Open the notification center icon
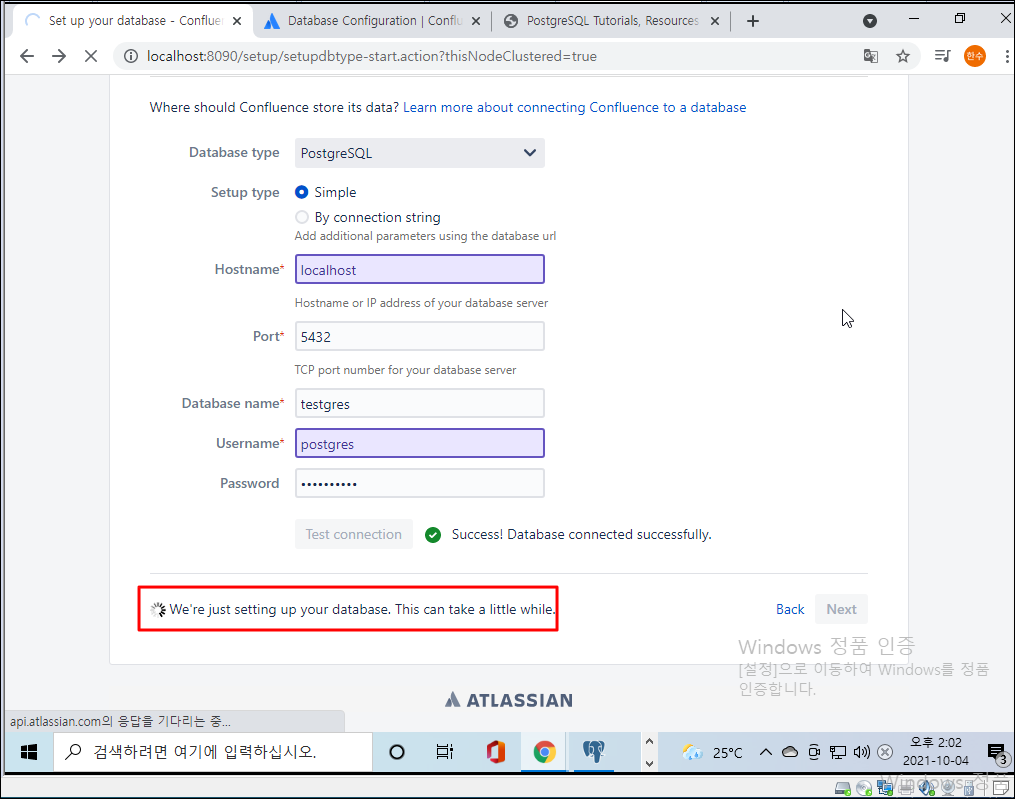The width and height of the screenshot is (1015, 799). coord(998,752)
